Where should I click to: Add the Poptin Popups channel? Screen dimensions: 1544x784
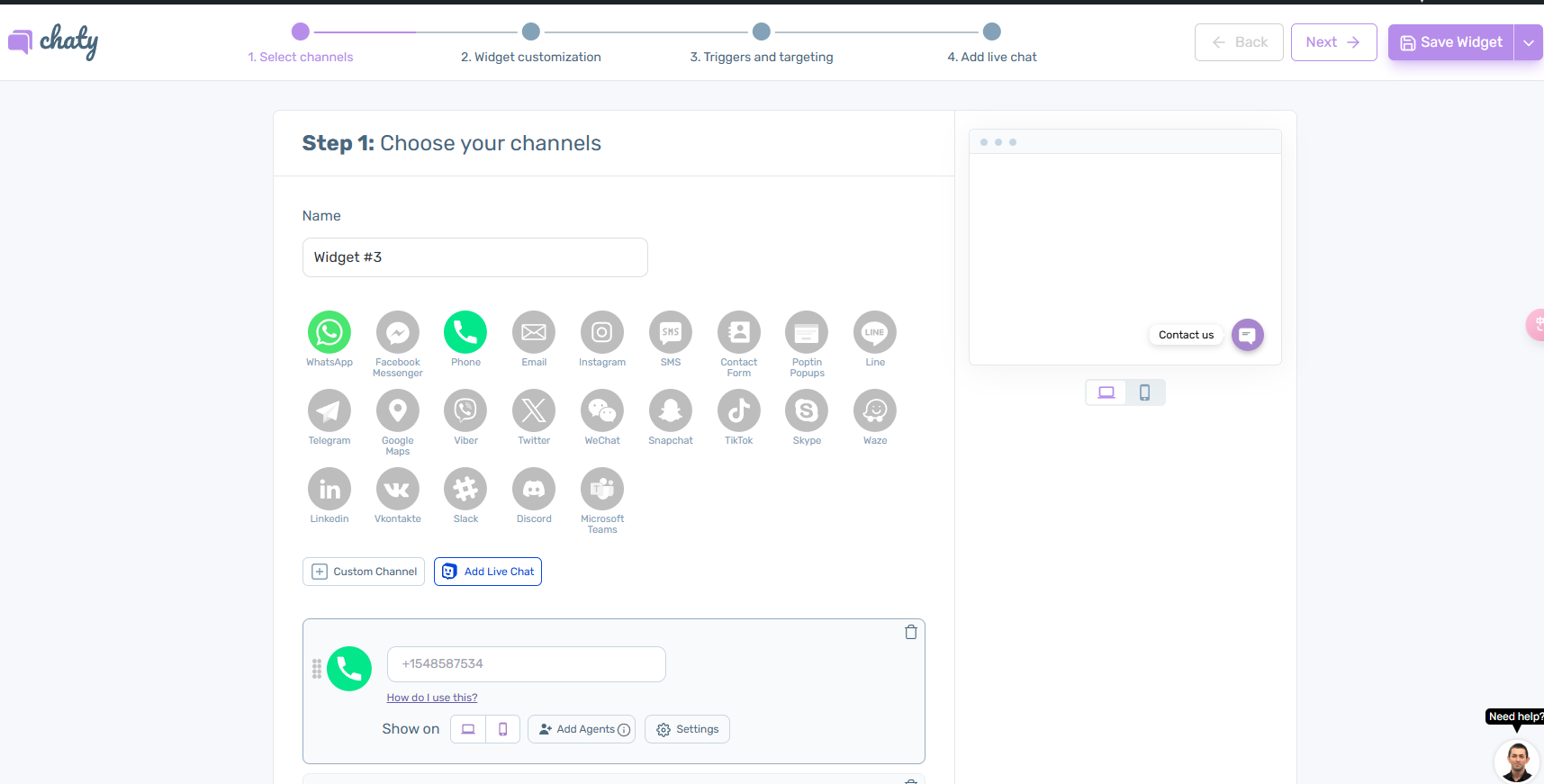point(807,332)
